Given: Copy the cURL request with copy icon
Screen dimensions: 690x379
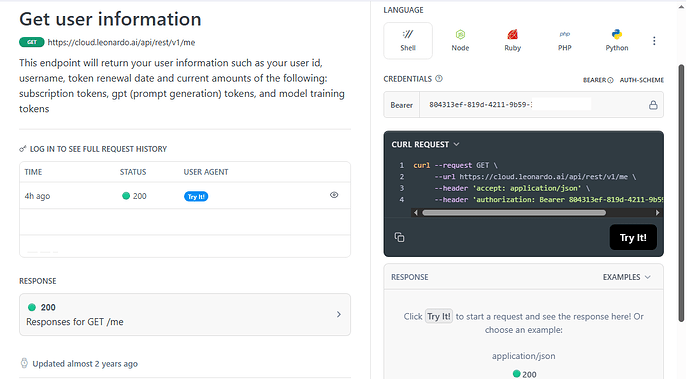Looking at the screenshot, I should [399, 237].
